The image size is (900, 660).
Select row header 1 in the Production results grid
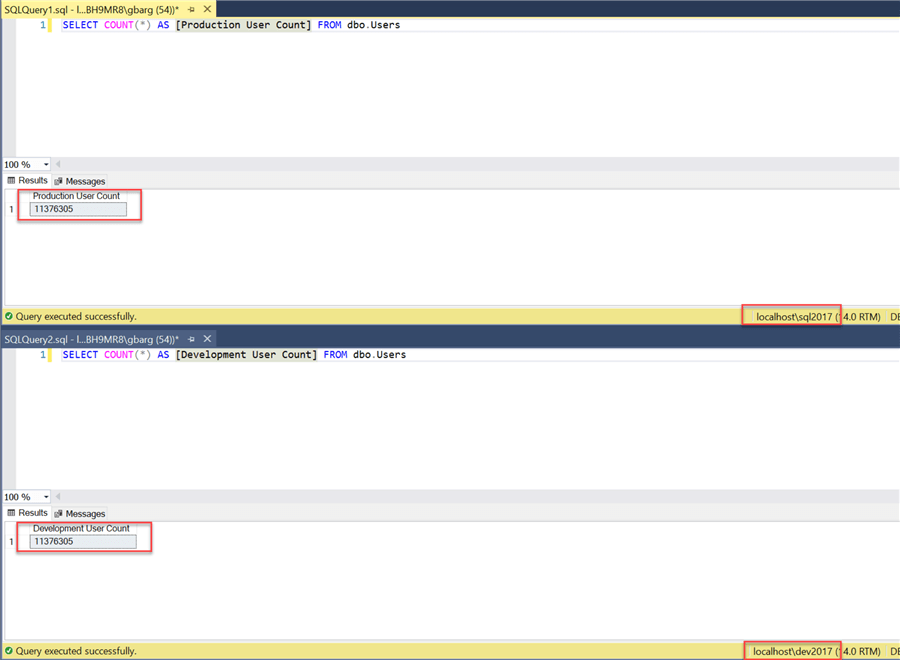click(11, 209)
